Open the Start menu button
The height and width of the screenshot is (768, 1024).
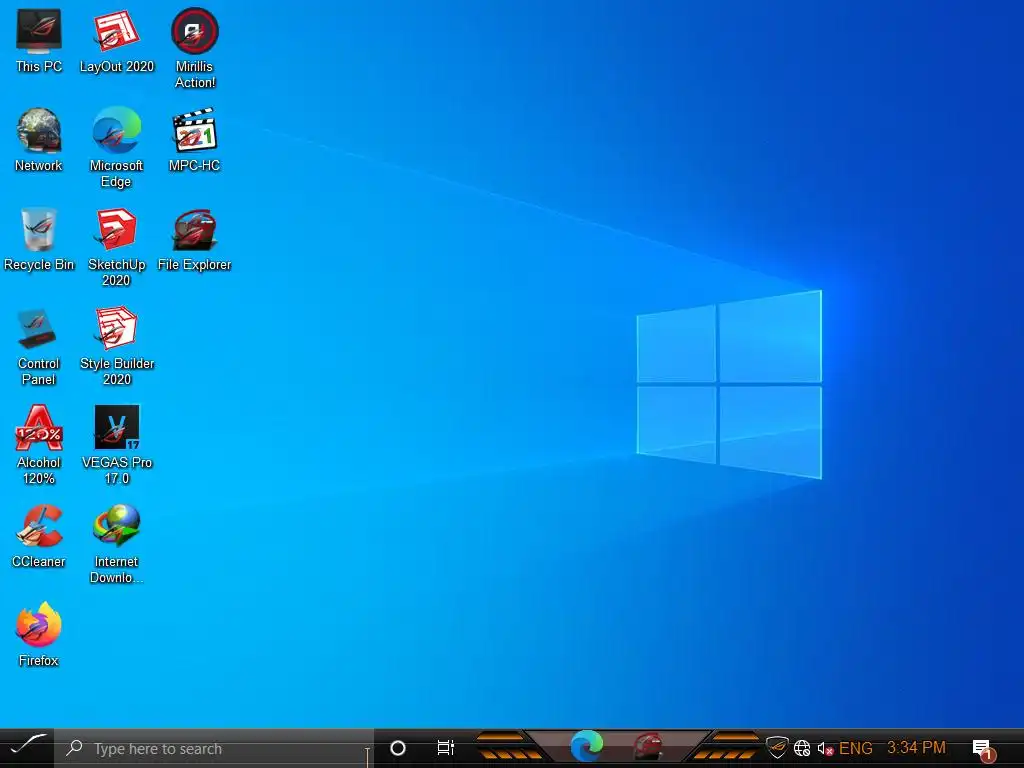[x=27, y=748]
